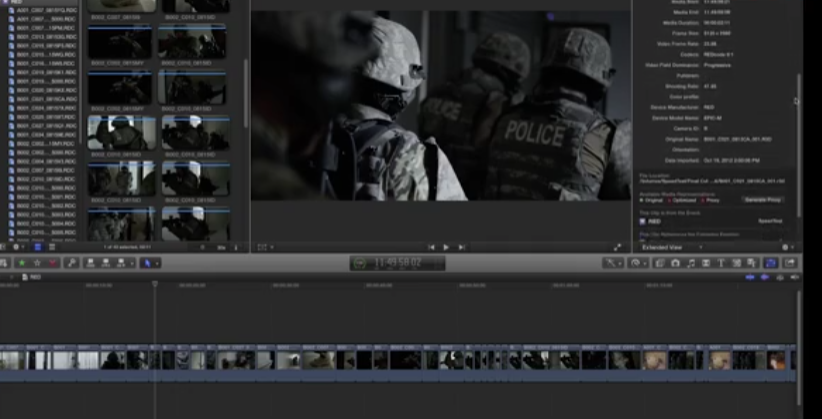Viewport: 822px width, 419px height.
Task: Click the File Location path text
Action: click(712, 181)
